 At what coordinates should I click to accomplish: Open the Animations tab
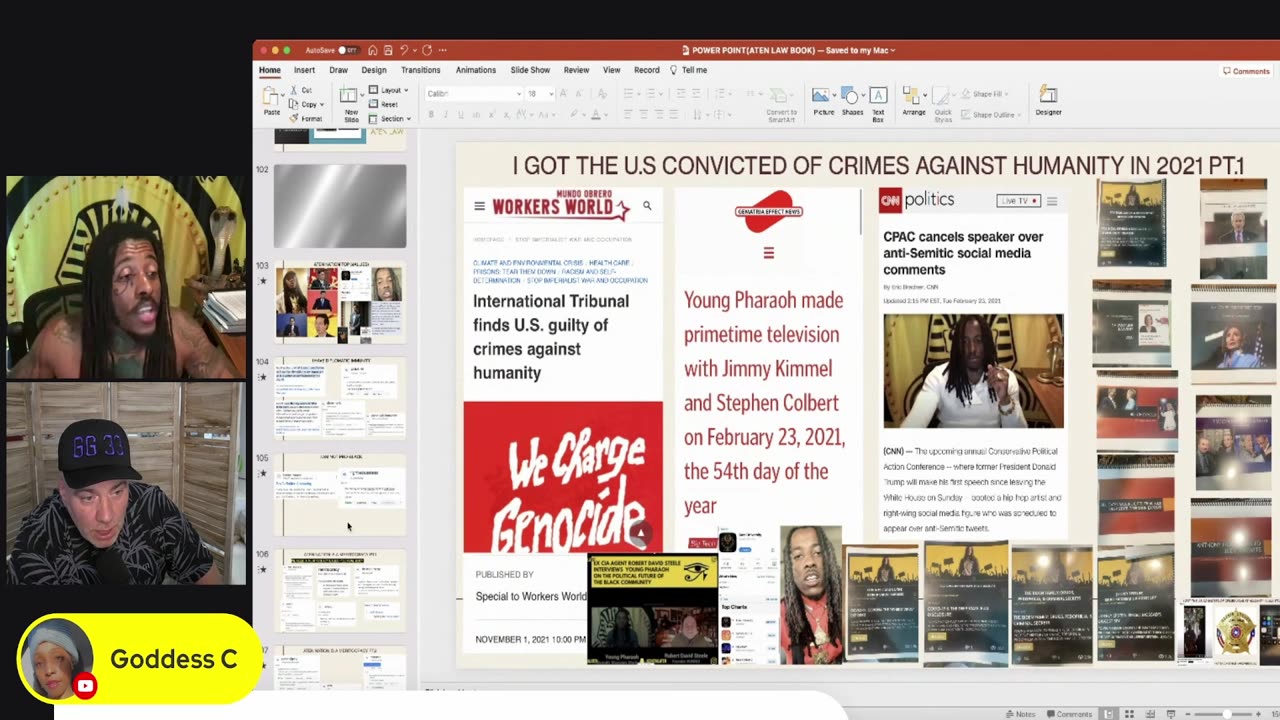pos(475,70)
